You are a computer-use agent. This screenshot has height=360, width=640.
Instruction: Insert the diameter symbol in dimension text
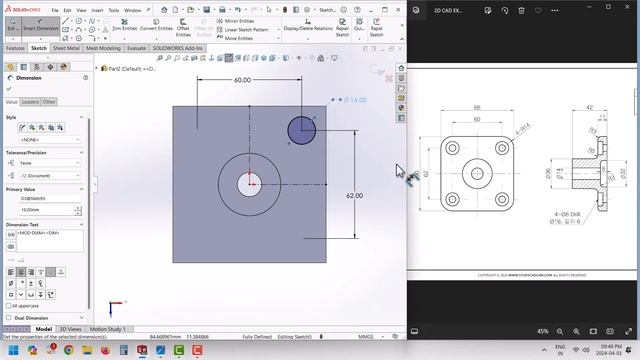[x=11, y=283]
